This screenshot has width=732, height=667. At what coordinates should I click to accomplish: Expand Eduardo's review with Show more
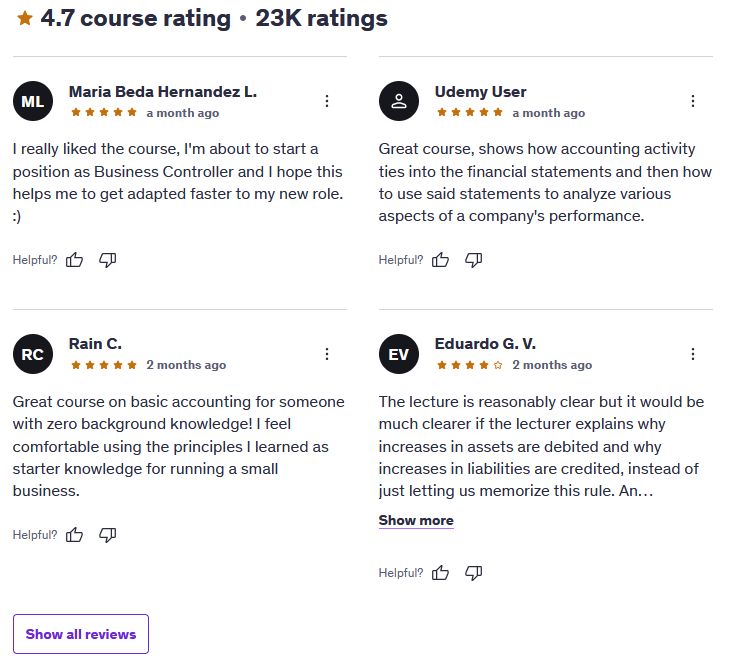point(416,520)
